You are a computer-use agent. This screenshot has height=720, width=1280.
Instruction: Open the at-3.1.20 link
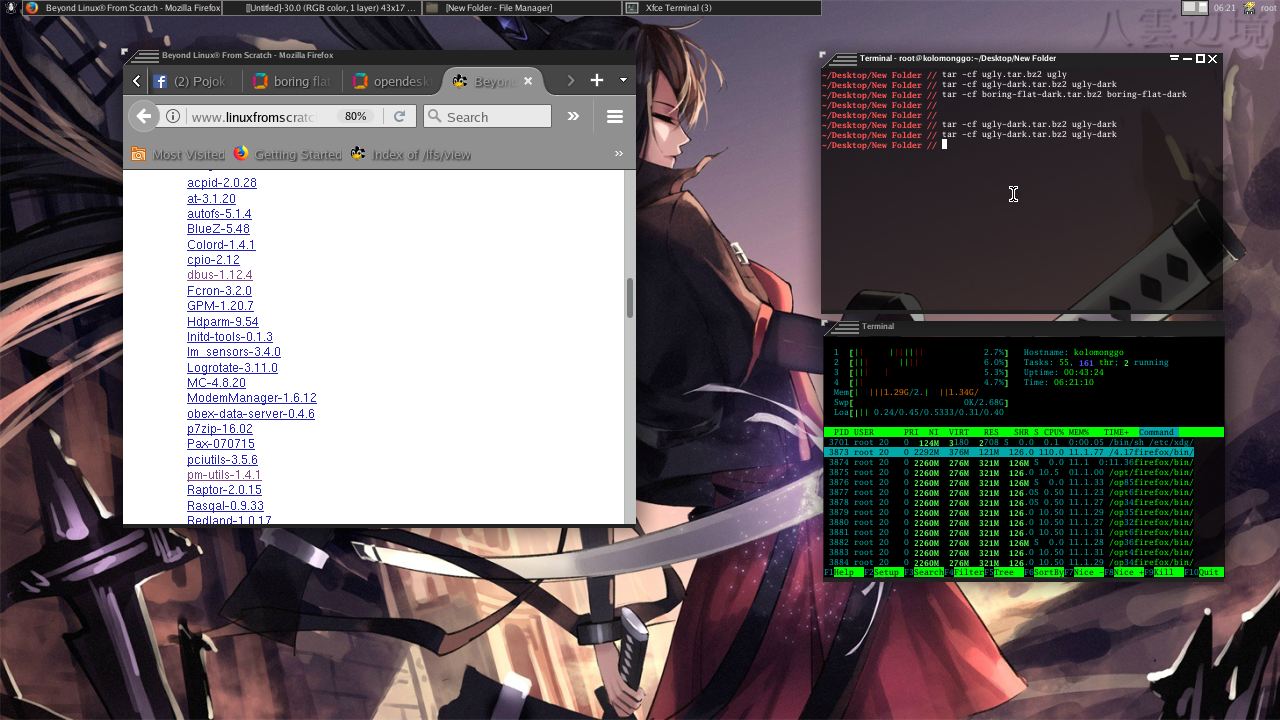211,199
